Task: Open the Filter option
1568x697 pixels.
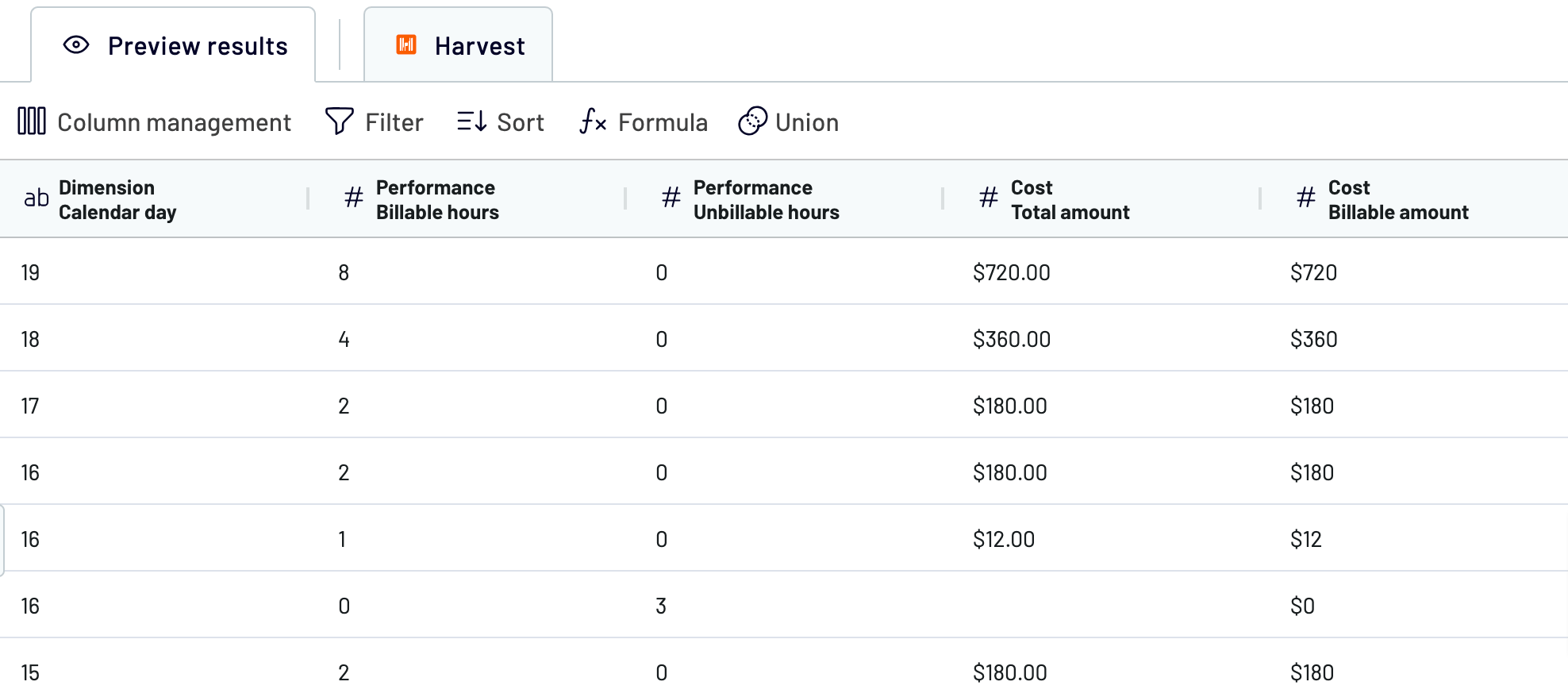Action: coord(375,122)
